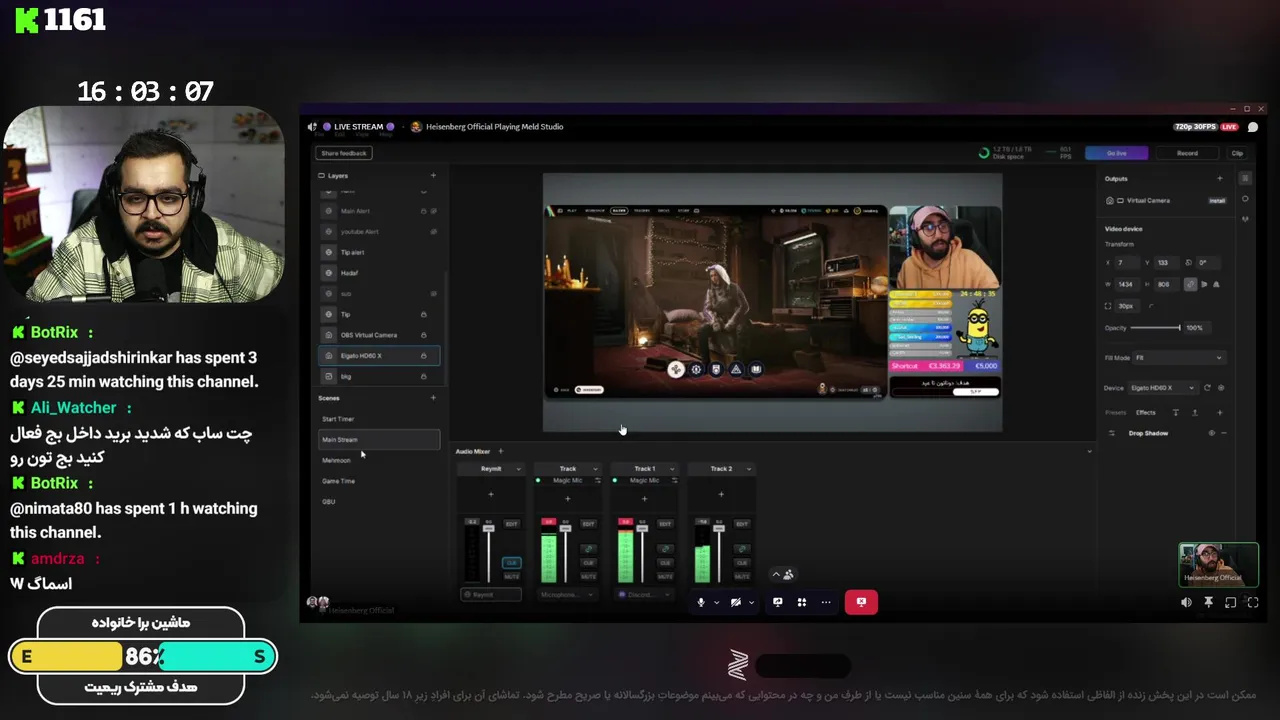
Task: Mute the Discord microphone
Action: 701,602
